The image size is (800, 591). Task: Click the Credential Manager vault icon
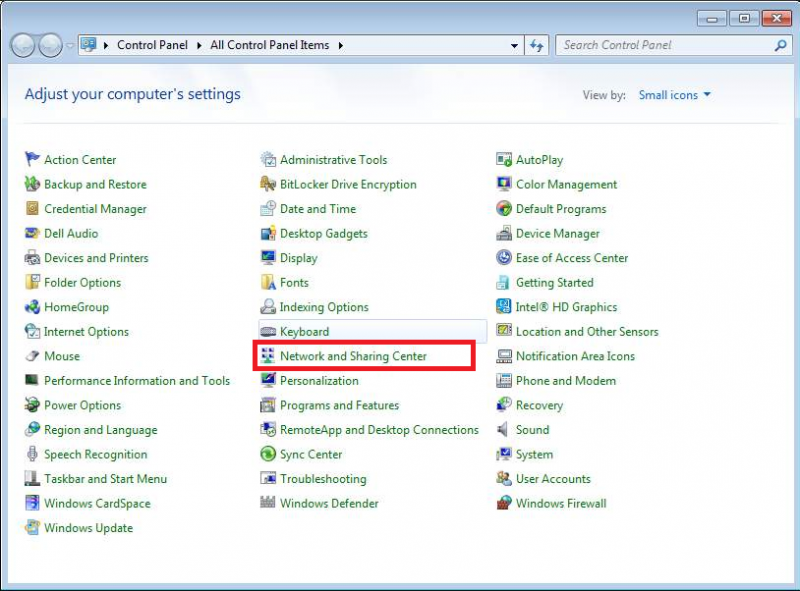[x=32, y=208]
